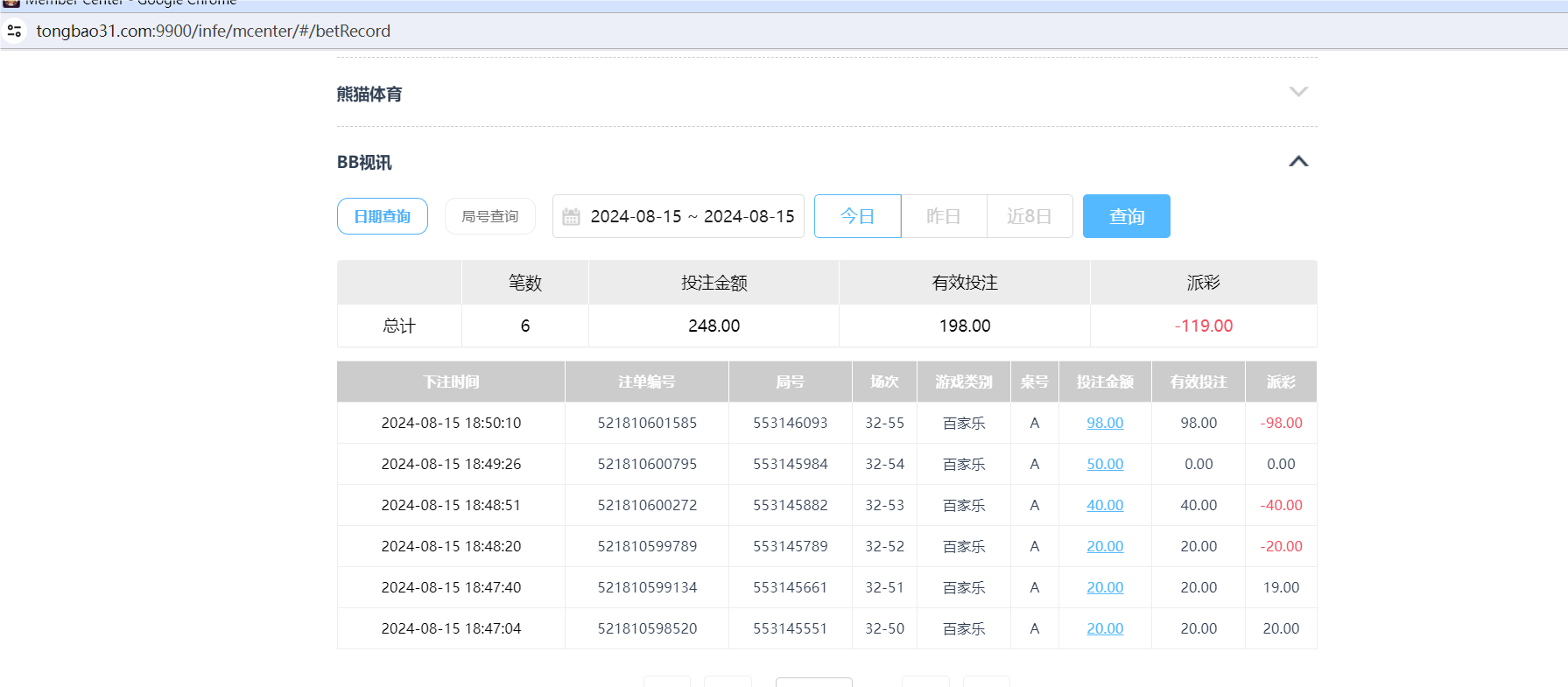The image size is (1568, 687).
Task: Collapse the BB视讯 section chevron
Action: 1298,162
